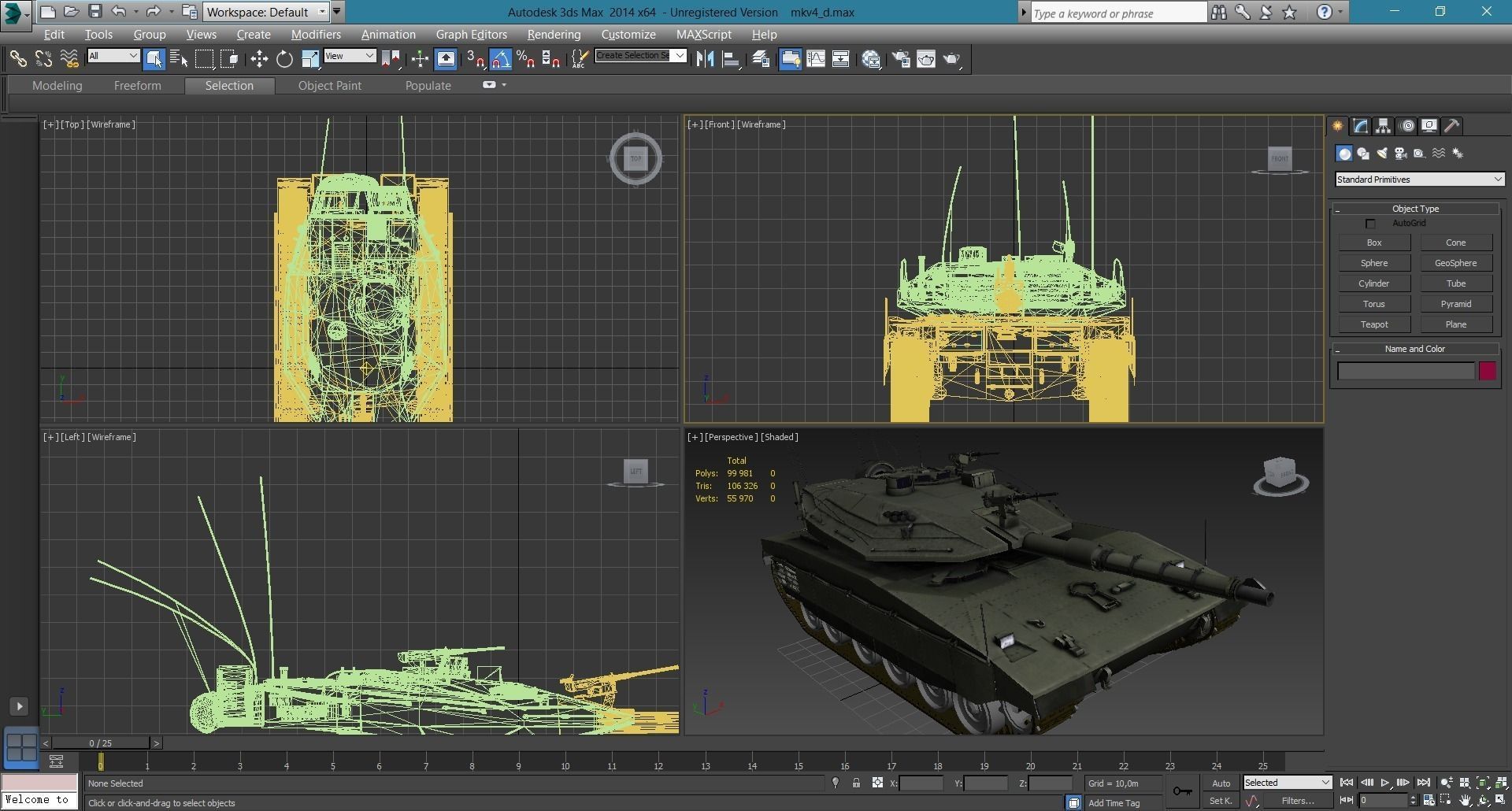Create a Teapot primitive
This screenshot has width=1512, height=811.
click(x=1374, y=324)
